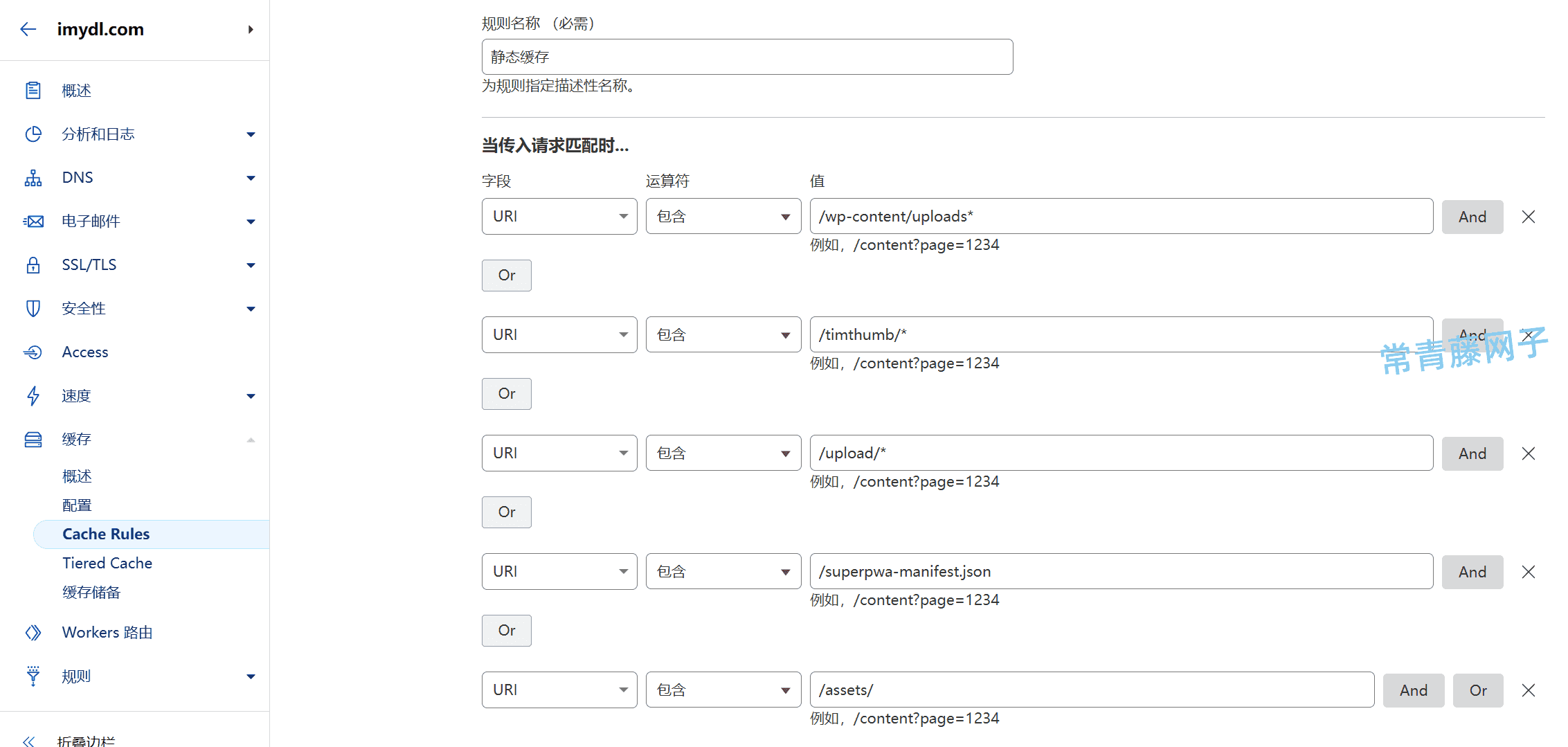Click And next to /upload/*
The width and height of the screenshot is (1568, 747).
1472,454
